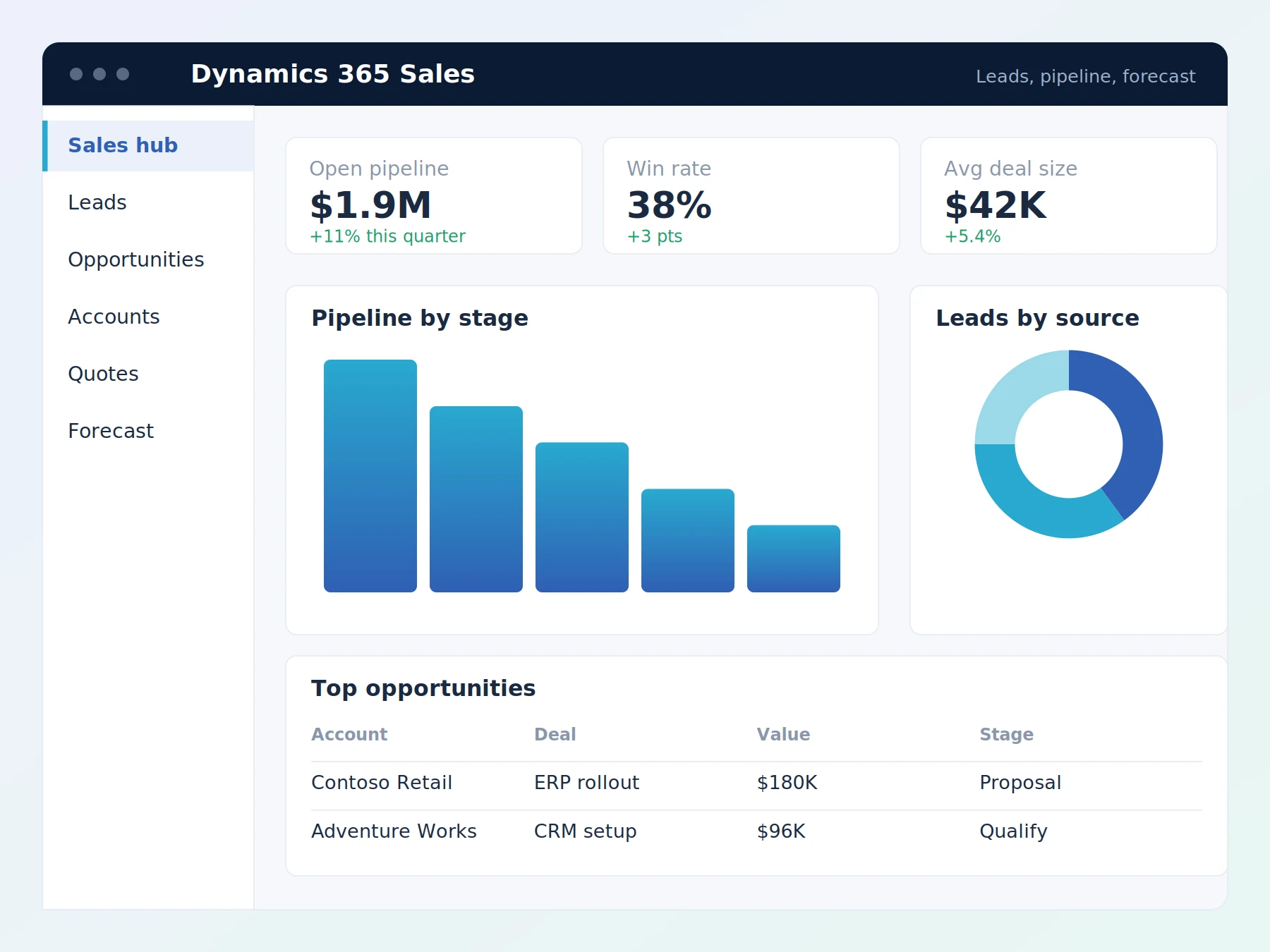Click the Win rate 38% card
Viewport: 1270px width, 952px height.
(x=751, y=195)
